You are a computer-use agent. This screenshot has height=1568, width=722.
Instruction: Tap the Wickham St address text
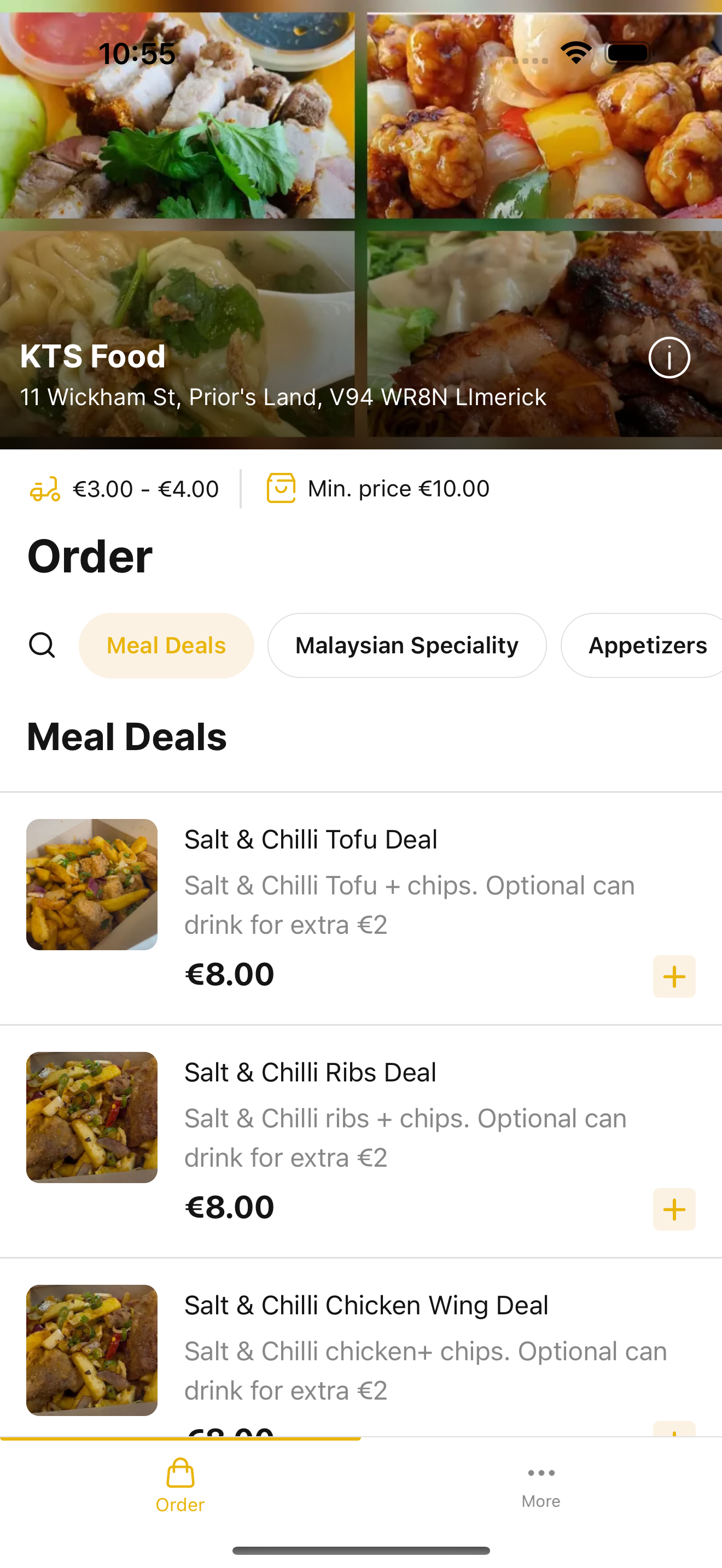click(283, 397)
